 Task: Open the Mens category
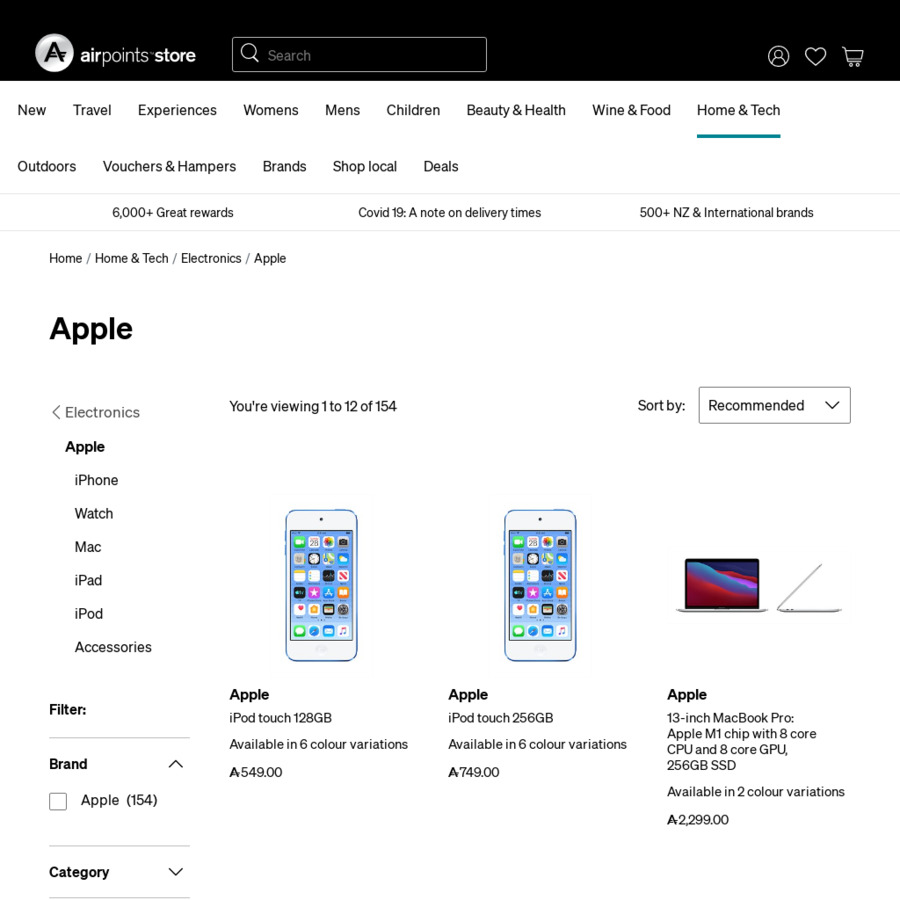pos(342,110)
